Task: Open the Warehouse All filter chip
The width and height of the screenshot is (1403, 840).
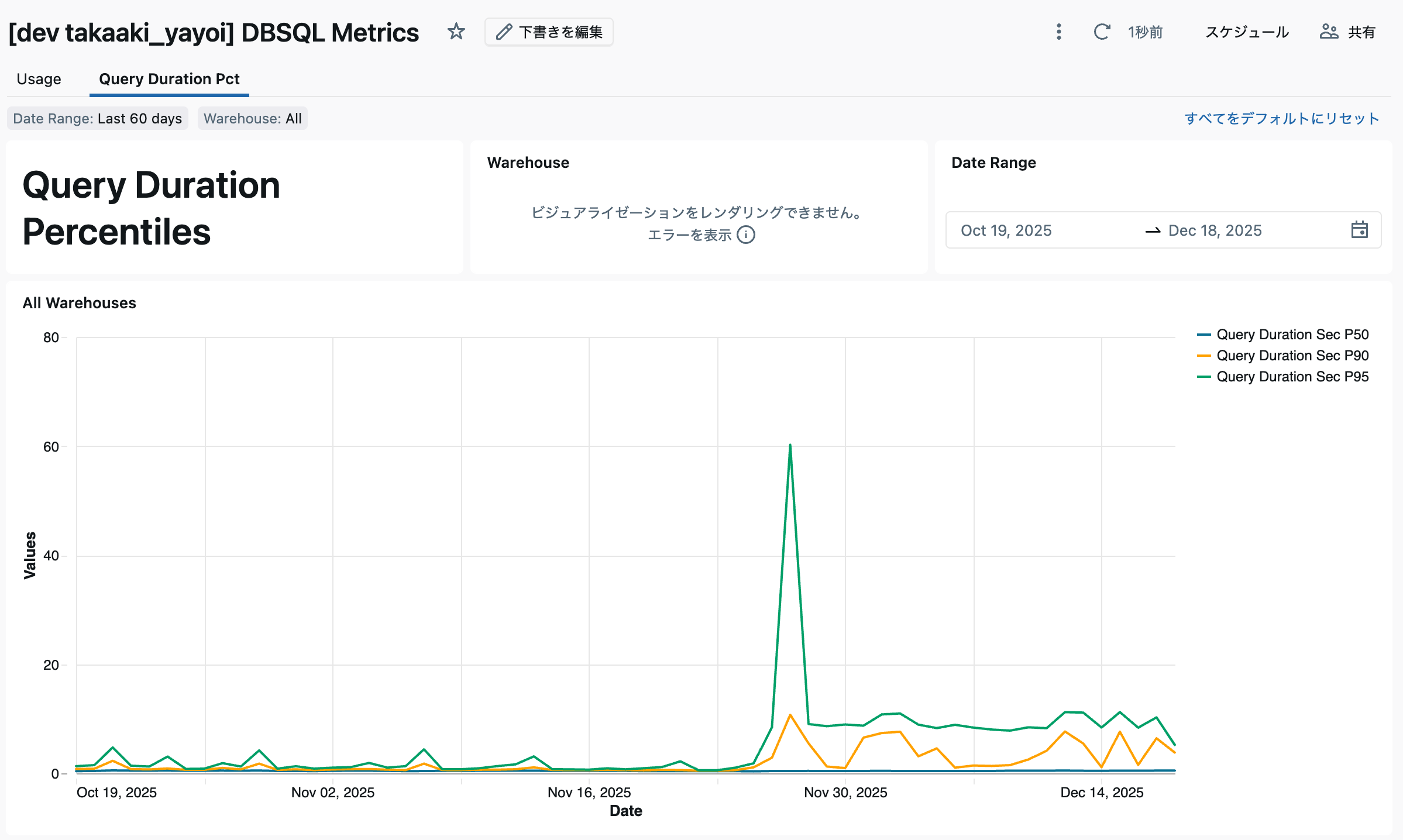Action: (252, 119)
